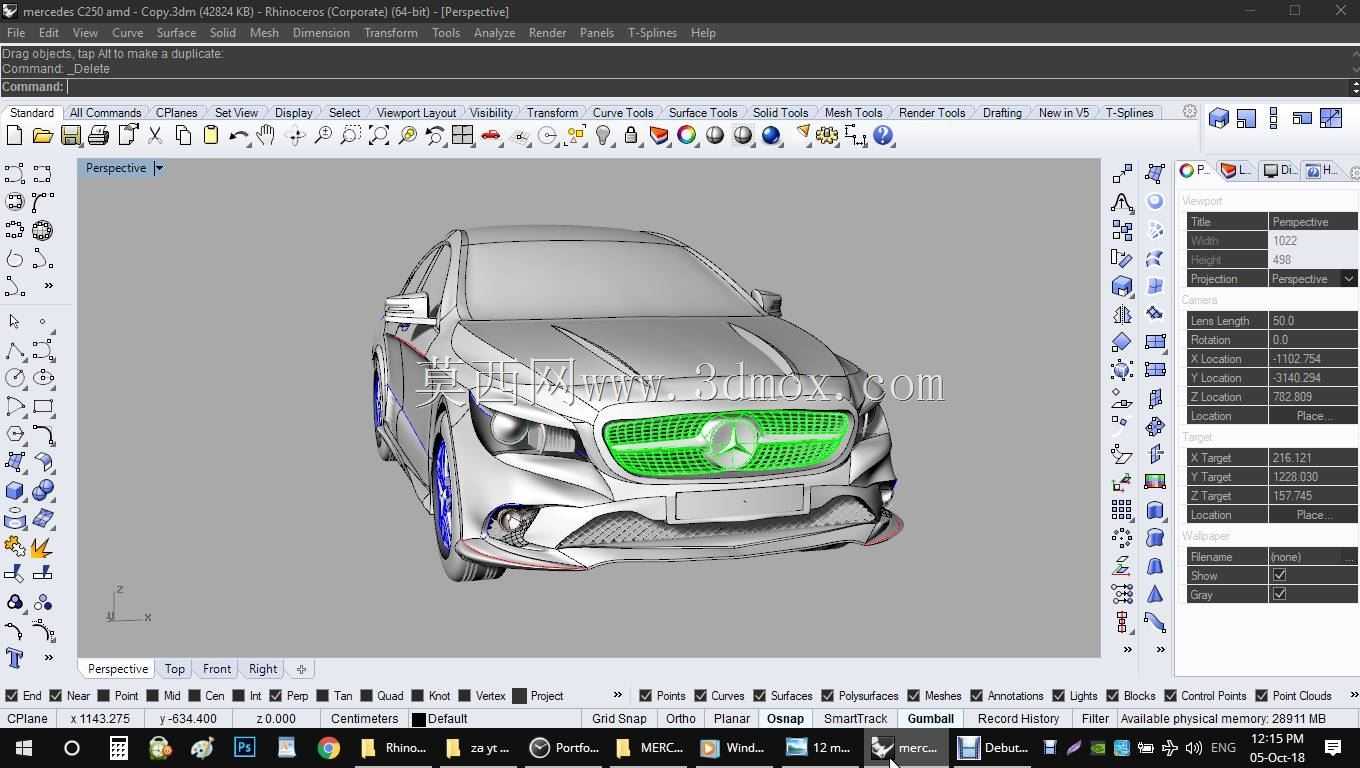Screen dimensions: 1360x768
Task: Toggle the End osnap checkbox
Action: pyautogui.click(x=12, y=696)
